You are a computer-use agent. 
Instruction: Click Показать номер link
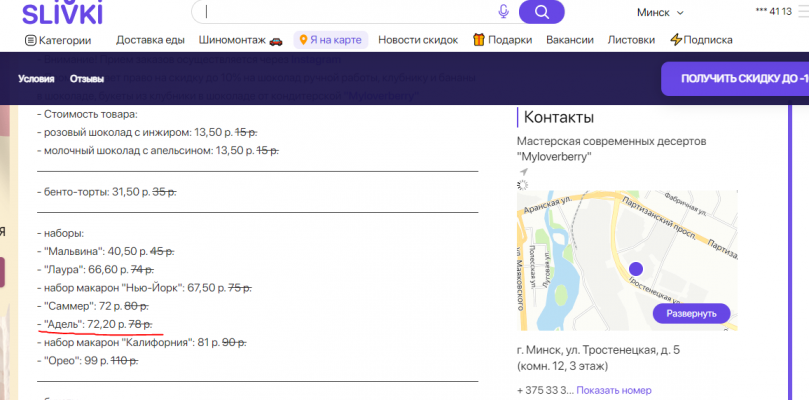tap(613, 390)
